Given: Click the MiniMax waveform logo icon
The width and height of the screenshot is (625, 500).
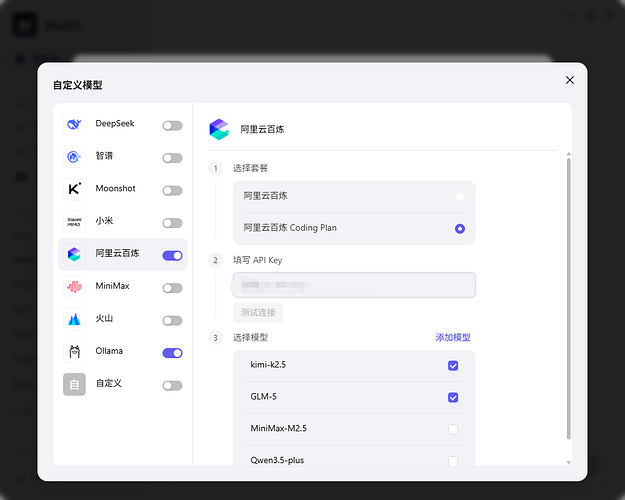Looking at the screenshot, I should [x=74, y=287].
